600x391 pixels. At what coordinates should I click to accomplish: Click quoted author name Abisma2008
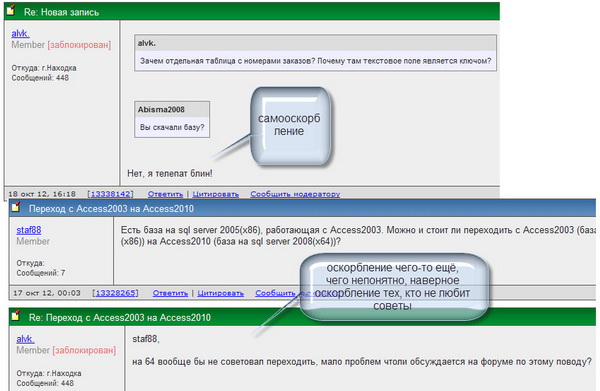[161, 110]
